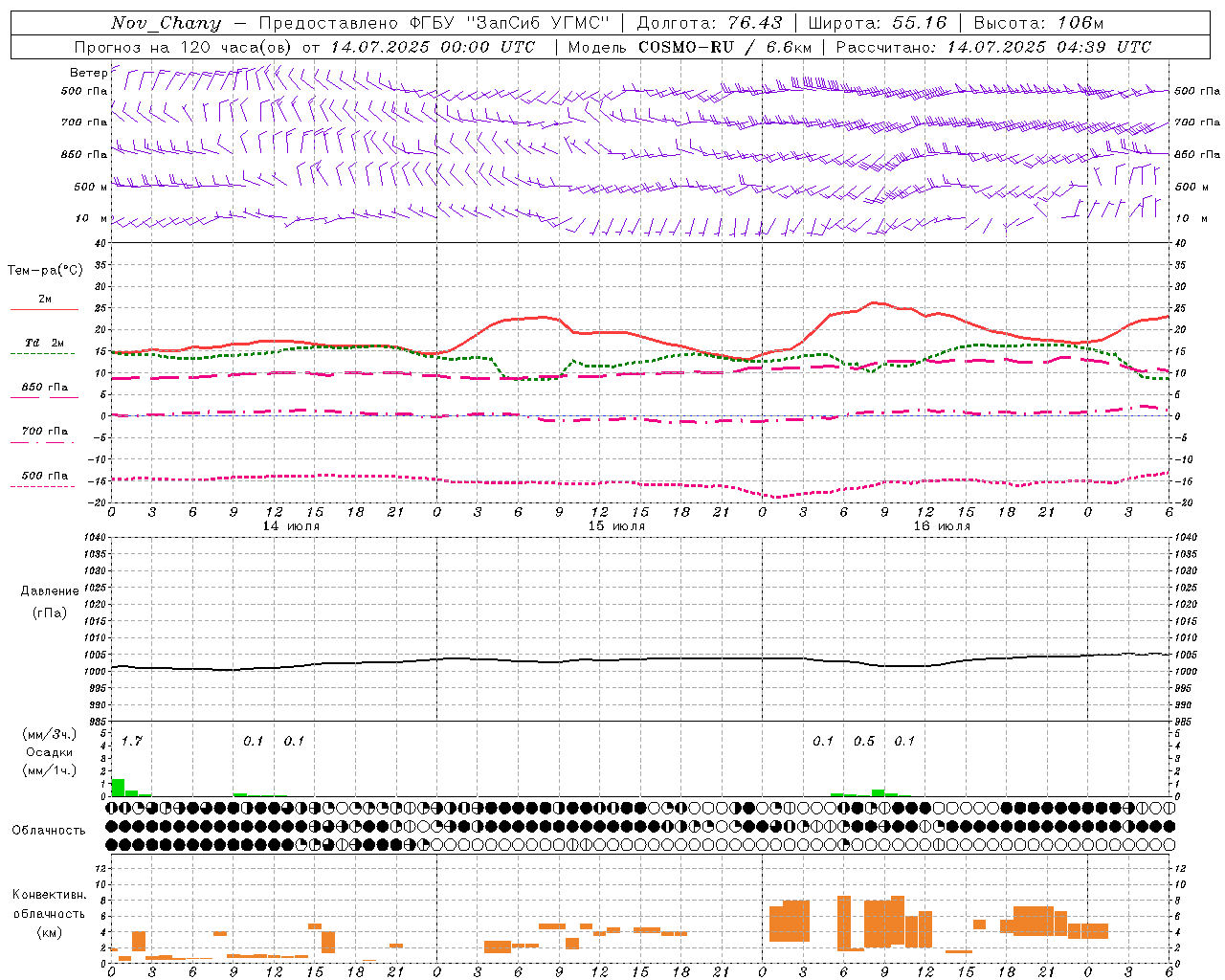Click the Облачность cloud cover label
This screenshot has height=980, width=1225.
(49, 830)
